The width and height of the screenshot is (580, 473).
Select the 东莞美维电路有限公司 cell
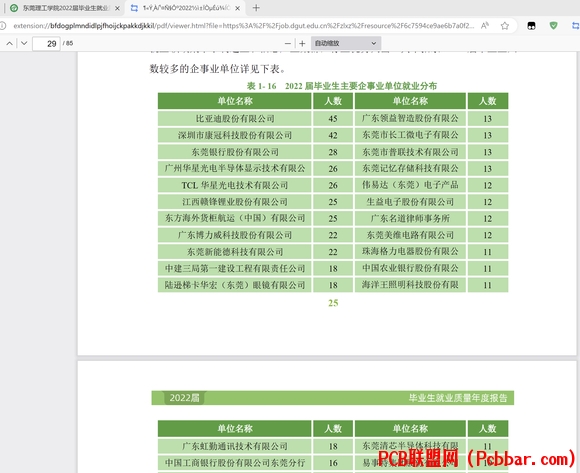click(410, 235)
